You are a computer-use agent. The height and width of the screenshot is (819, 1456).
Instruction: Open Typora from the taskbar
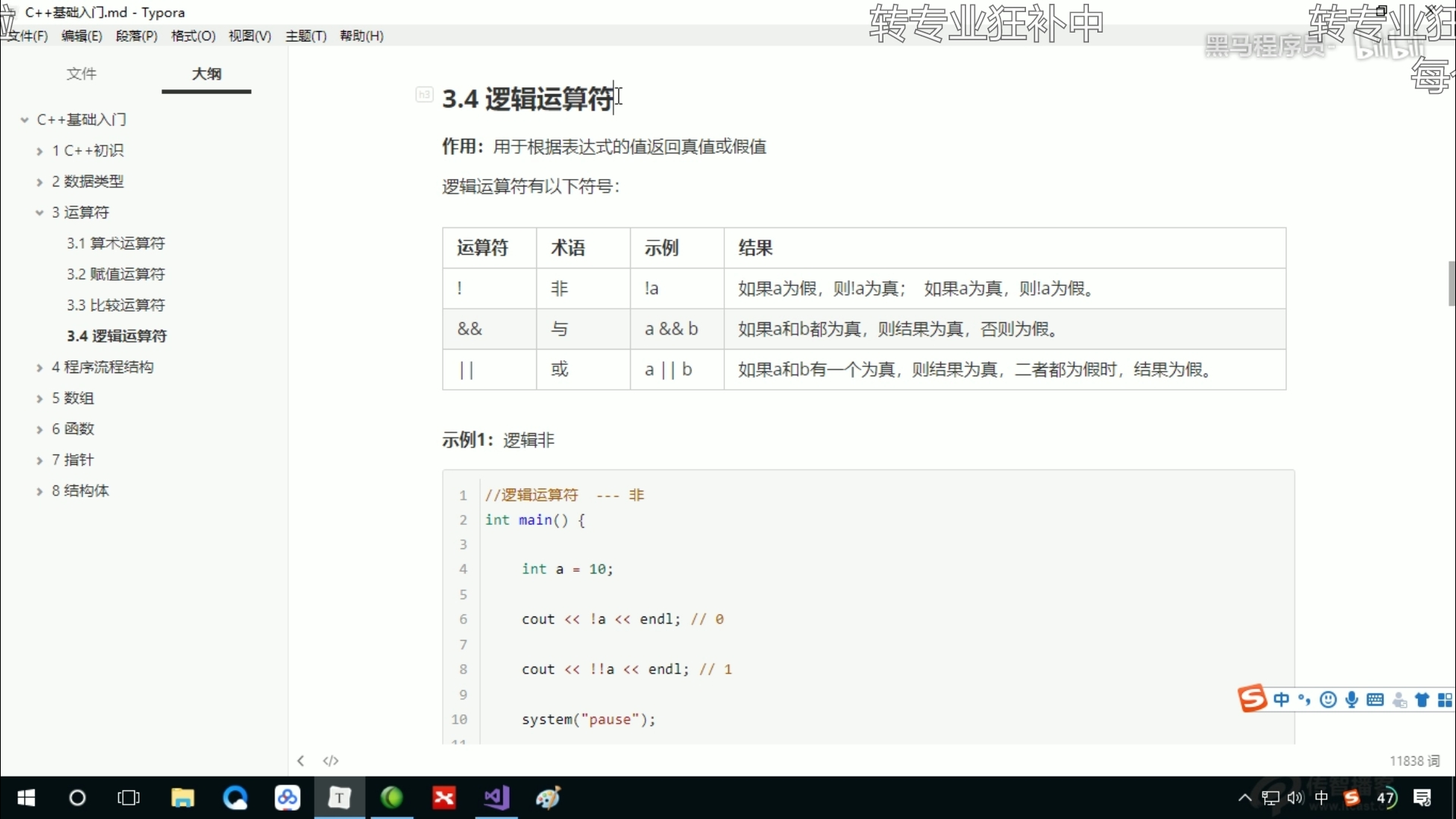339,798
